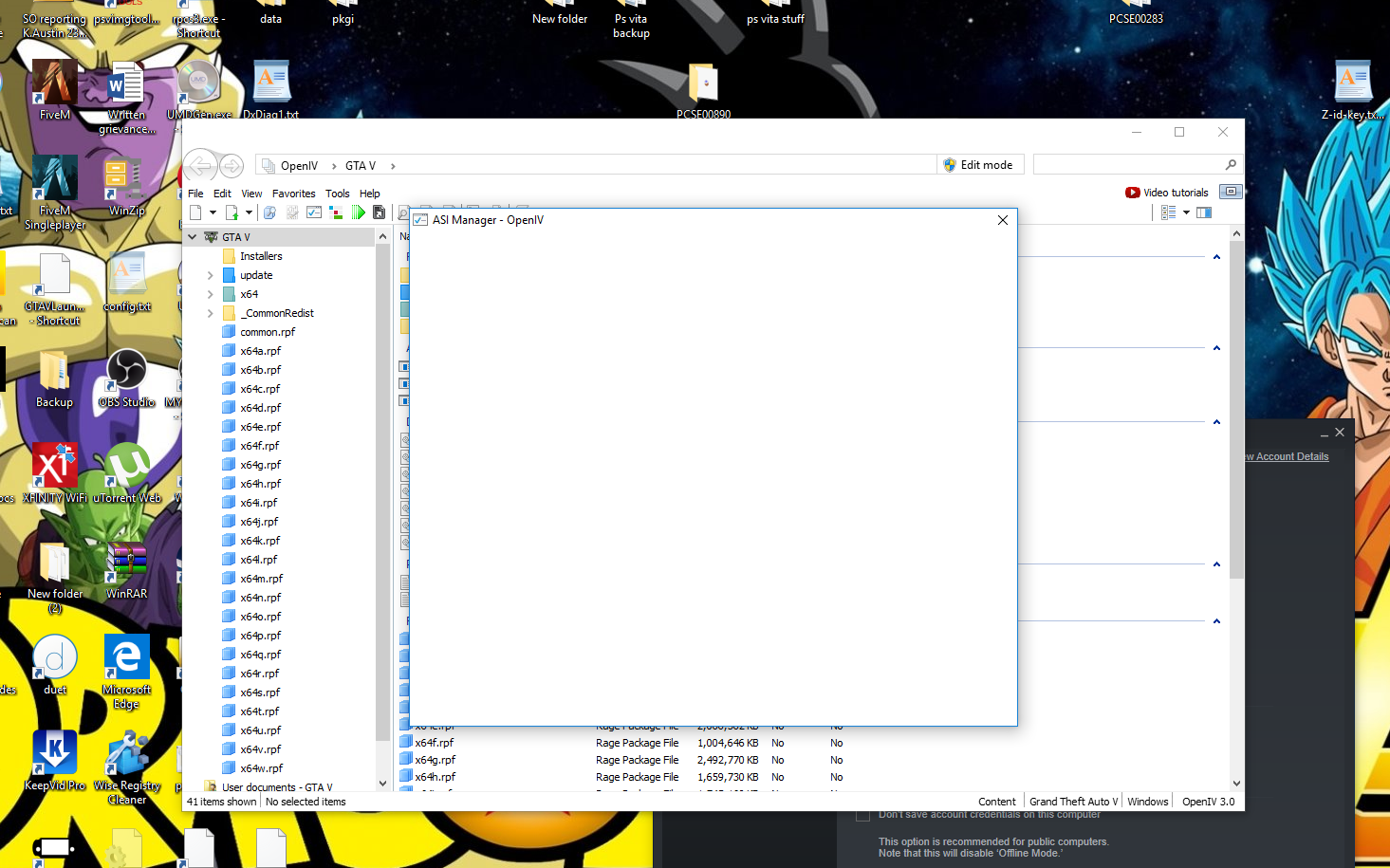Image resolution: width=1390 pixels, height=868 pixels.
Task: Open the Favorites menu
Action: pos(293,194)
